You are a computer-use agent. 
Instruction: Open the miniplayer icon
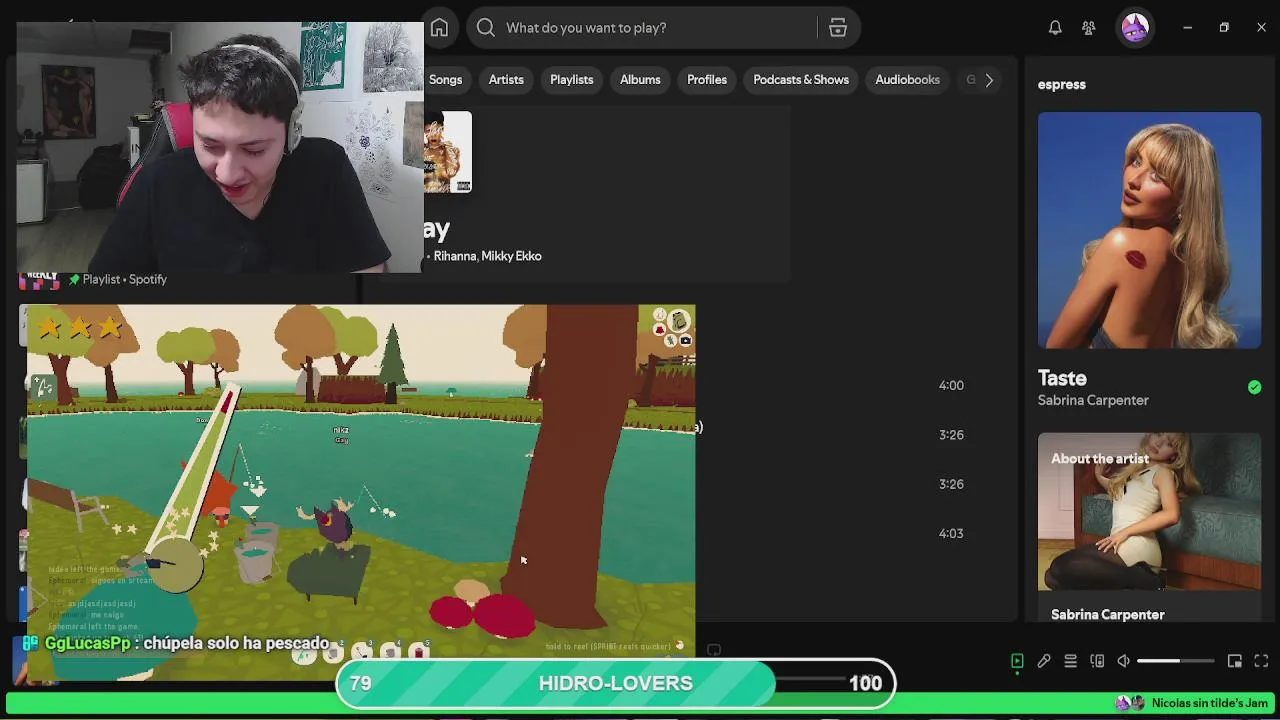pos(1235,661)
